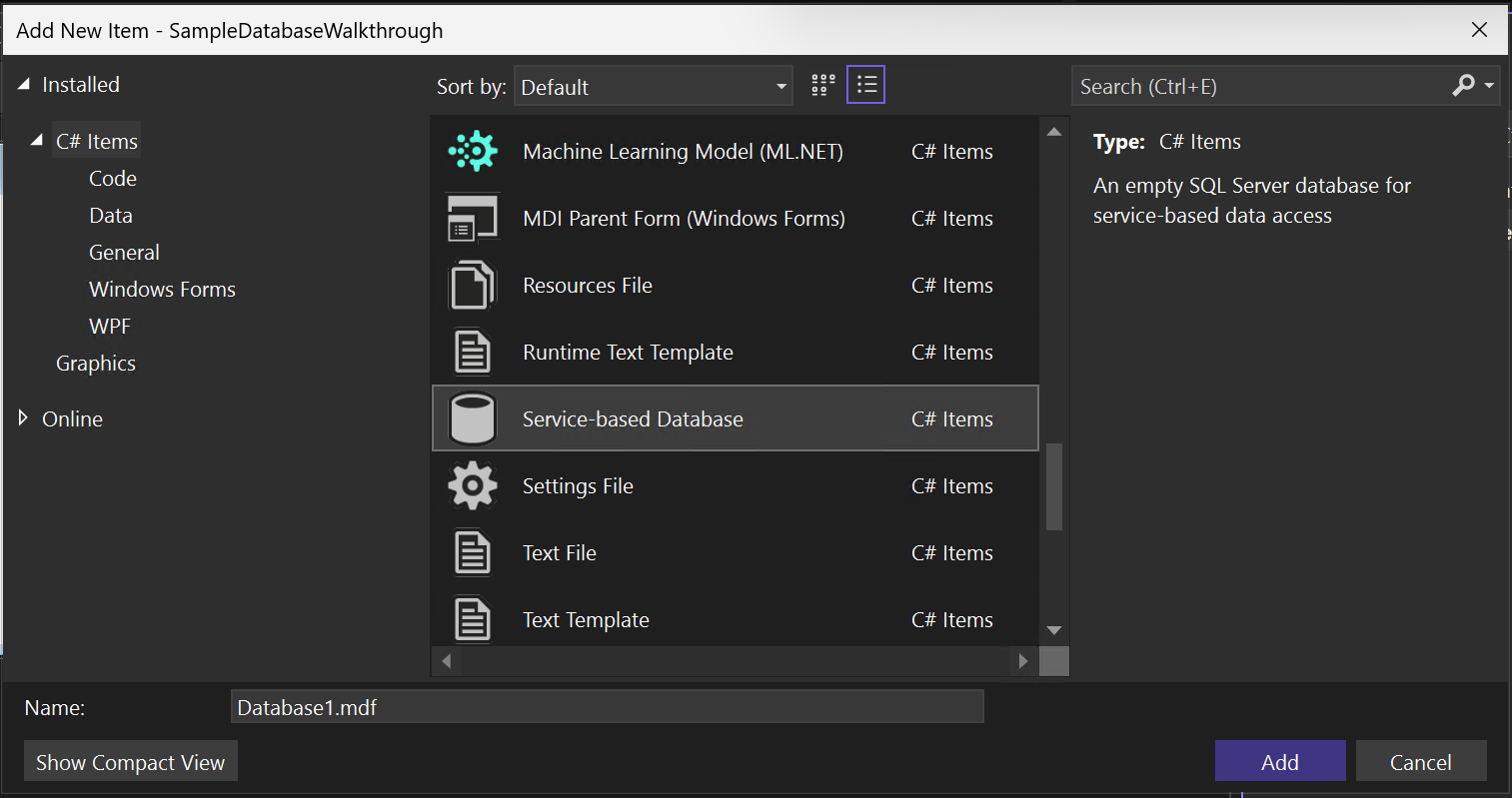Screen dimensions: 1512x798
Task: Switch to small icons grid view
Action: (822, 86)
